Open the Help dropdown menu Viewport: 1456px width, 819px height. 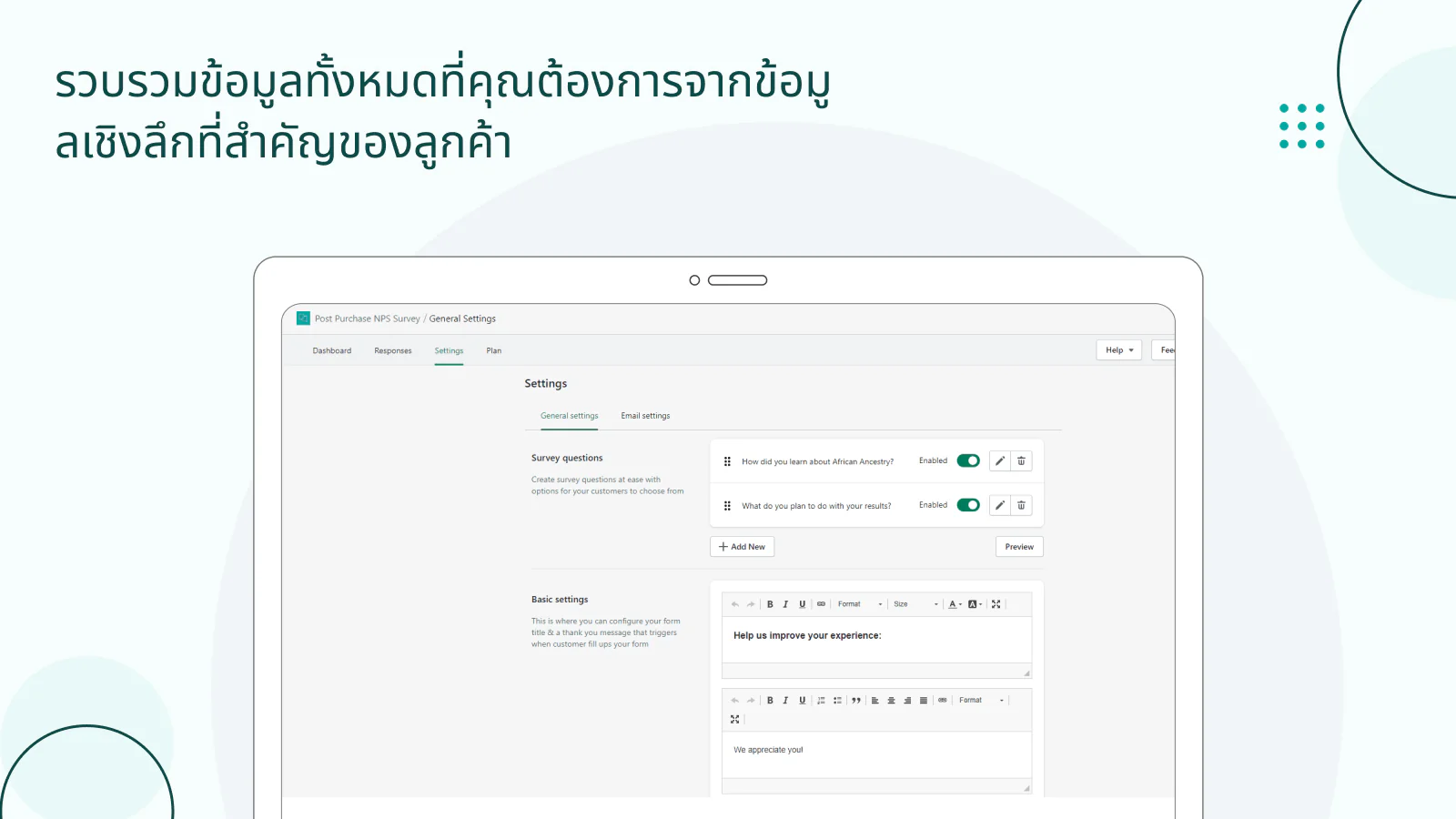pos(1119,350)
